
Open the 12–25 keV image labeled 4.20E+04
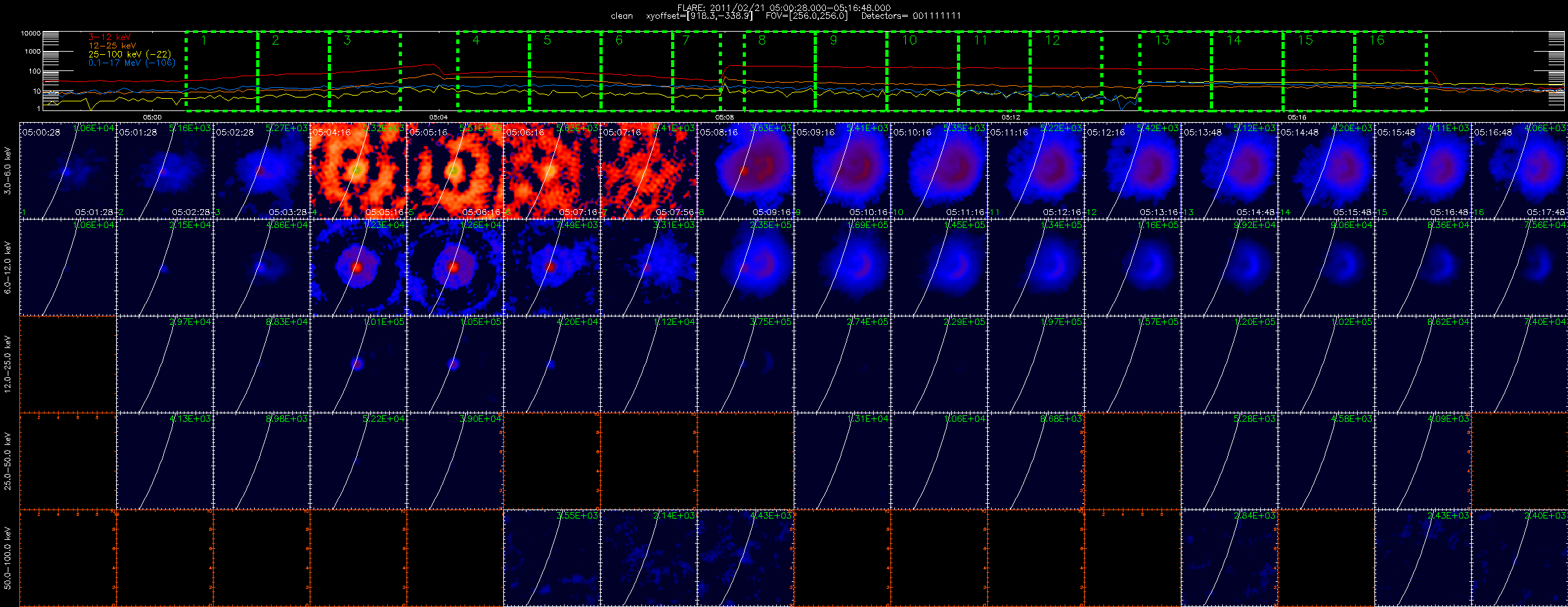(x=552, y=364)
